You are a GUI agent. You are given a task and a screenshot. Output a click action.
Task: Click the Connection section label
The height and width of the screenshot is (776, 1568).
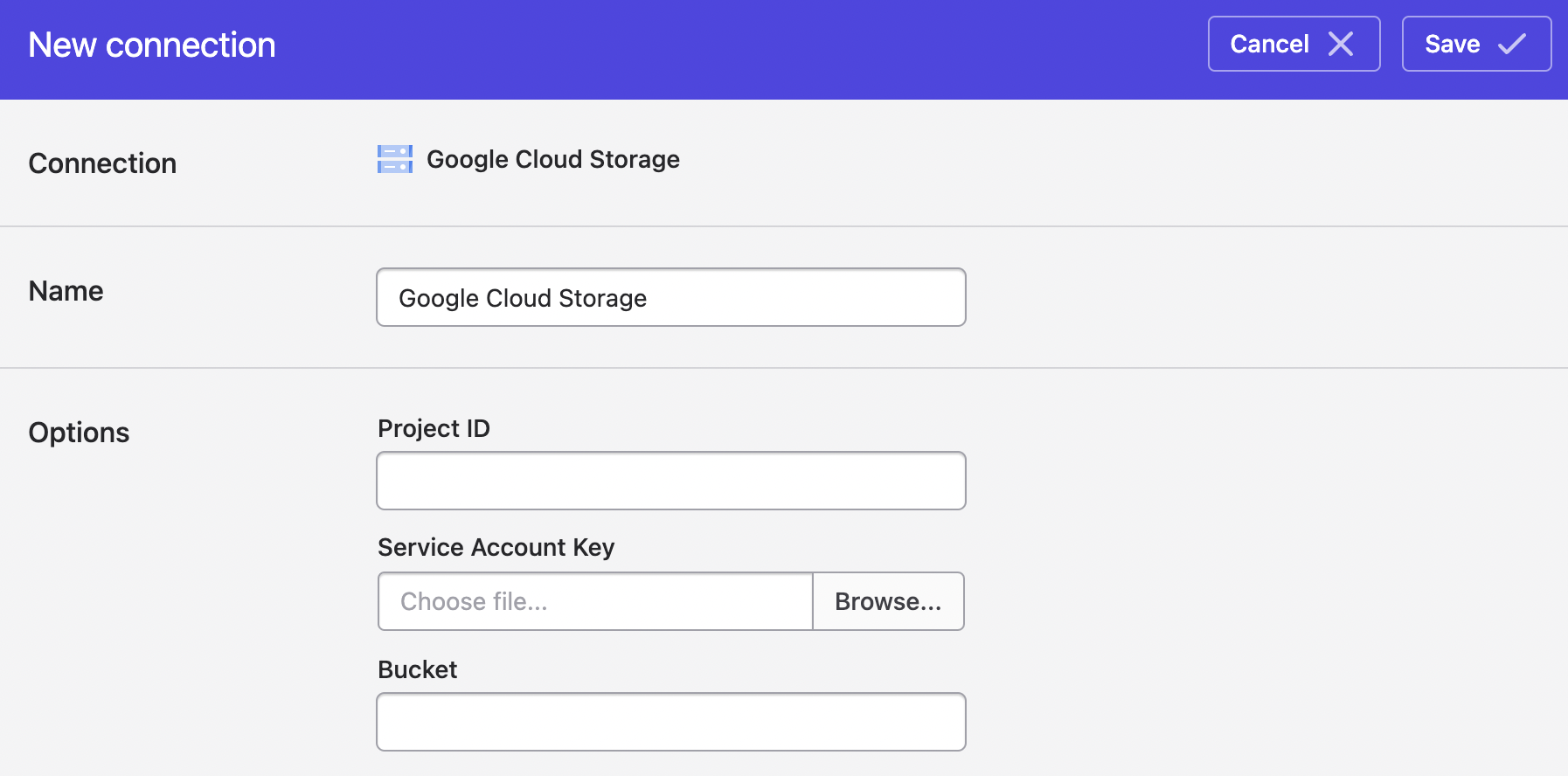102,163
